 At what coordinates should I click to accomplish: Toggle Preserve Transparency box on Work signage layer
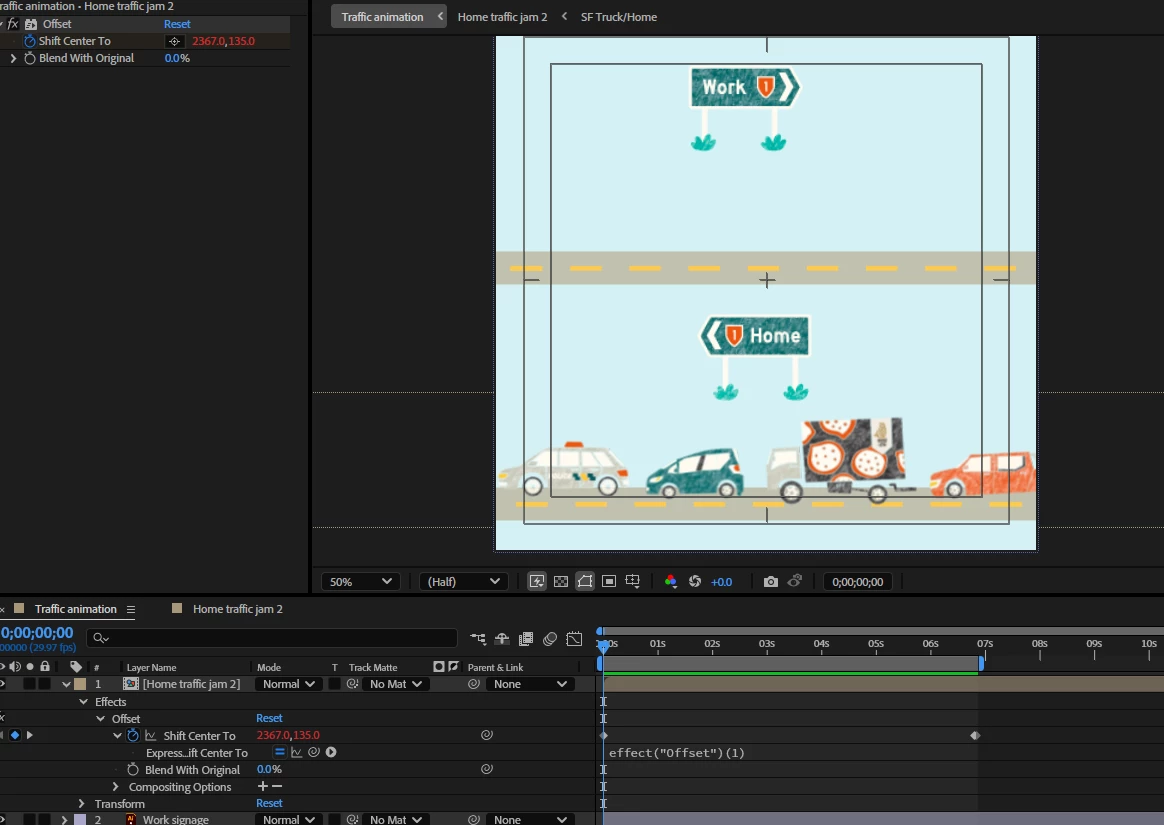[335, 819]
